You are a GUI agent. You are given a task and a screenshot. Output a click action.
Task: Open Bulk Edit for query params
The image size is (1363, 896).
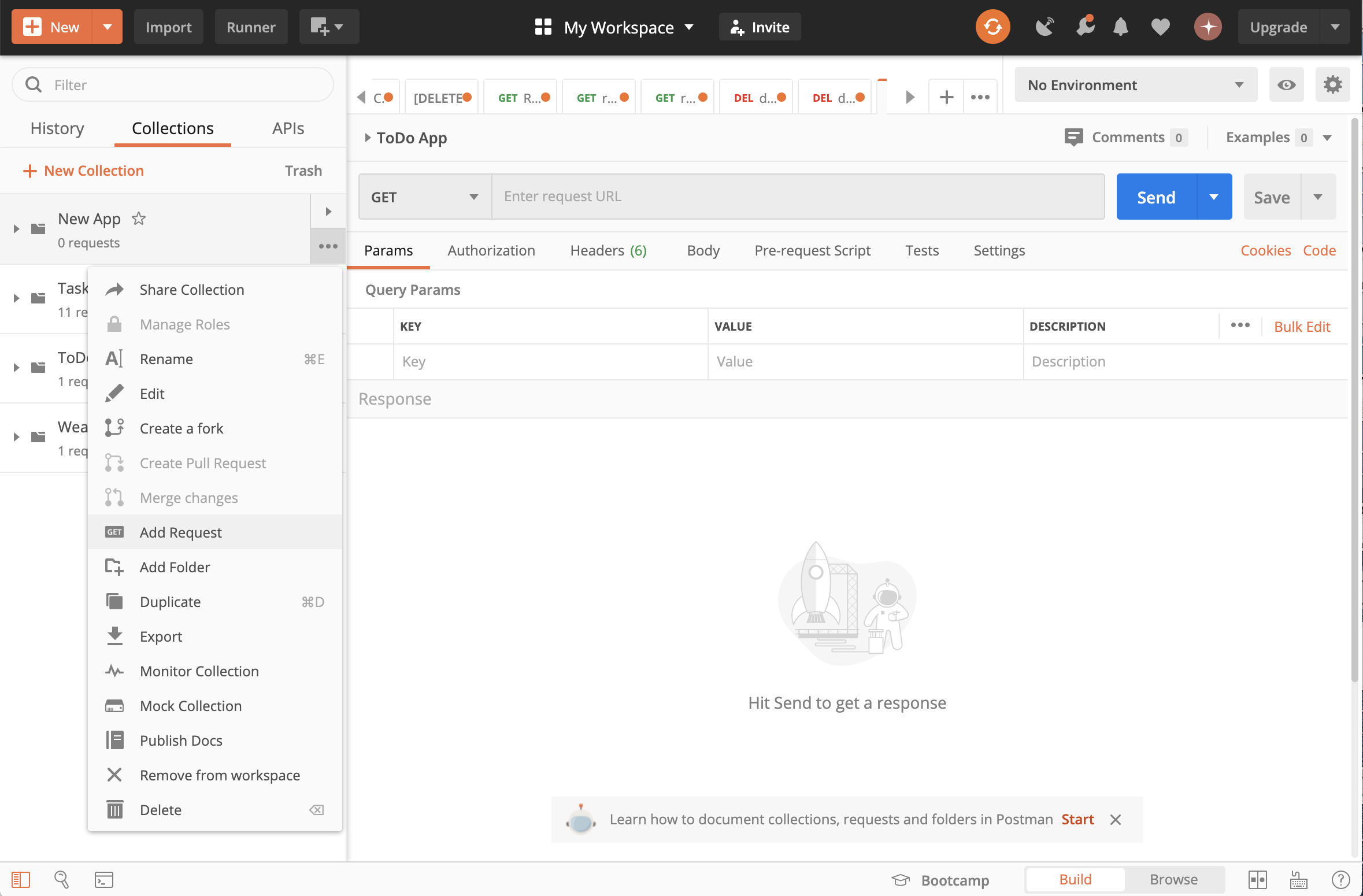click(1302, 327)
